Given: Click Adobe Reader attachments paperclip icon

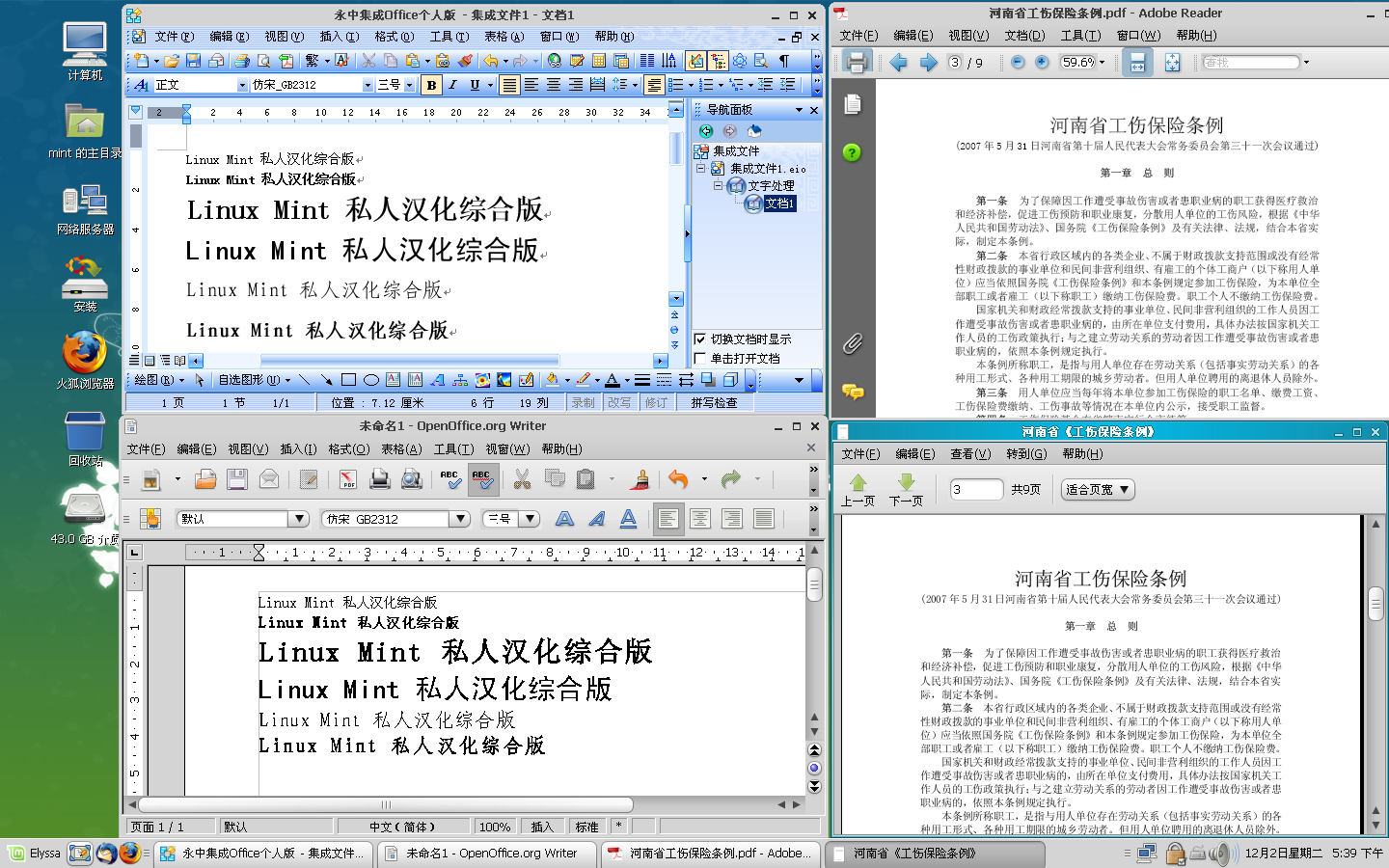Looking at the screenshot, I should [x=853, y=343].
